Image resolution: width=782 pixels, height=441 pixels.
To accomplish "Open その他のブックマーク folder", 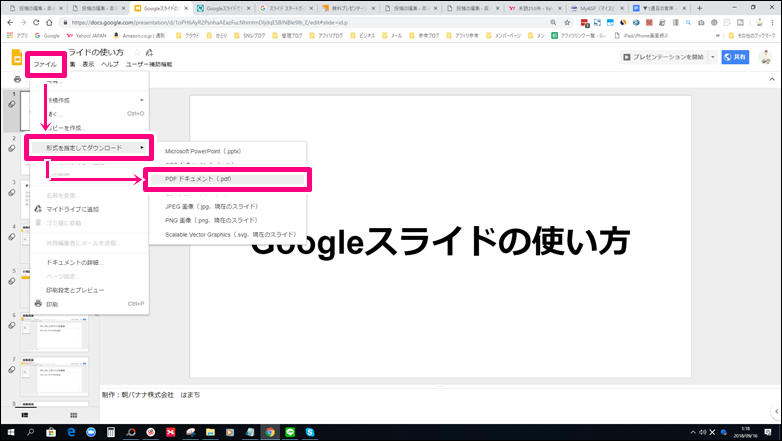I will [752, 35].
